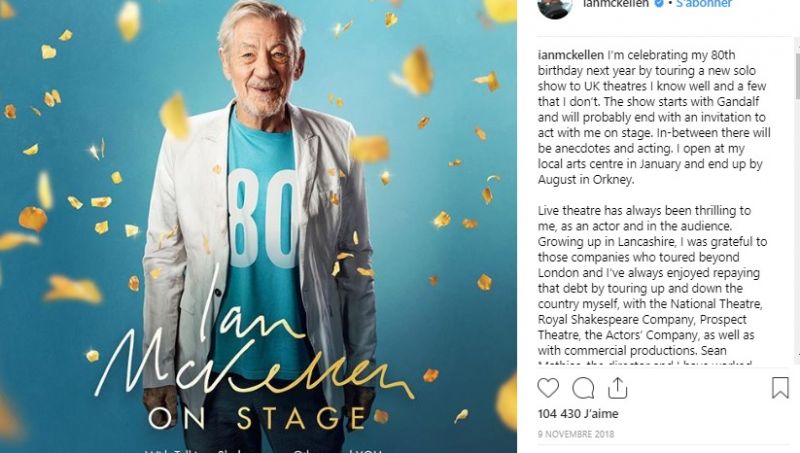Like the post with the heart icon
The image size is (800, 453).
click(548, 388)
